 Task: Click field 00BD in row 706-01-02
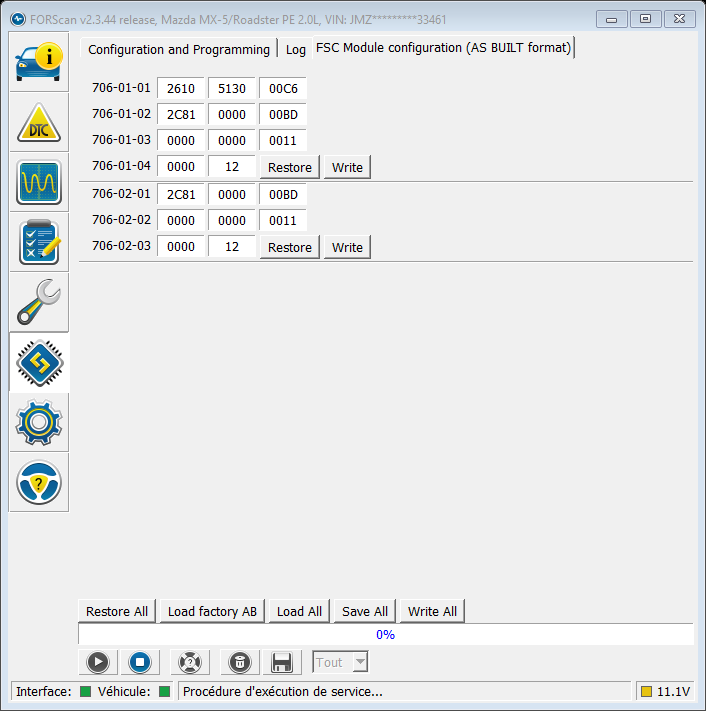[283, 114]
